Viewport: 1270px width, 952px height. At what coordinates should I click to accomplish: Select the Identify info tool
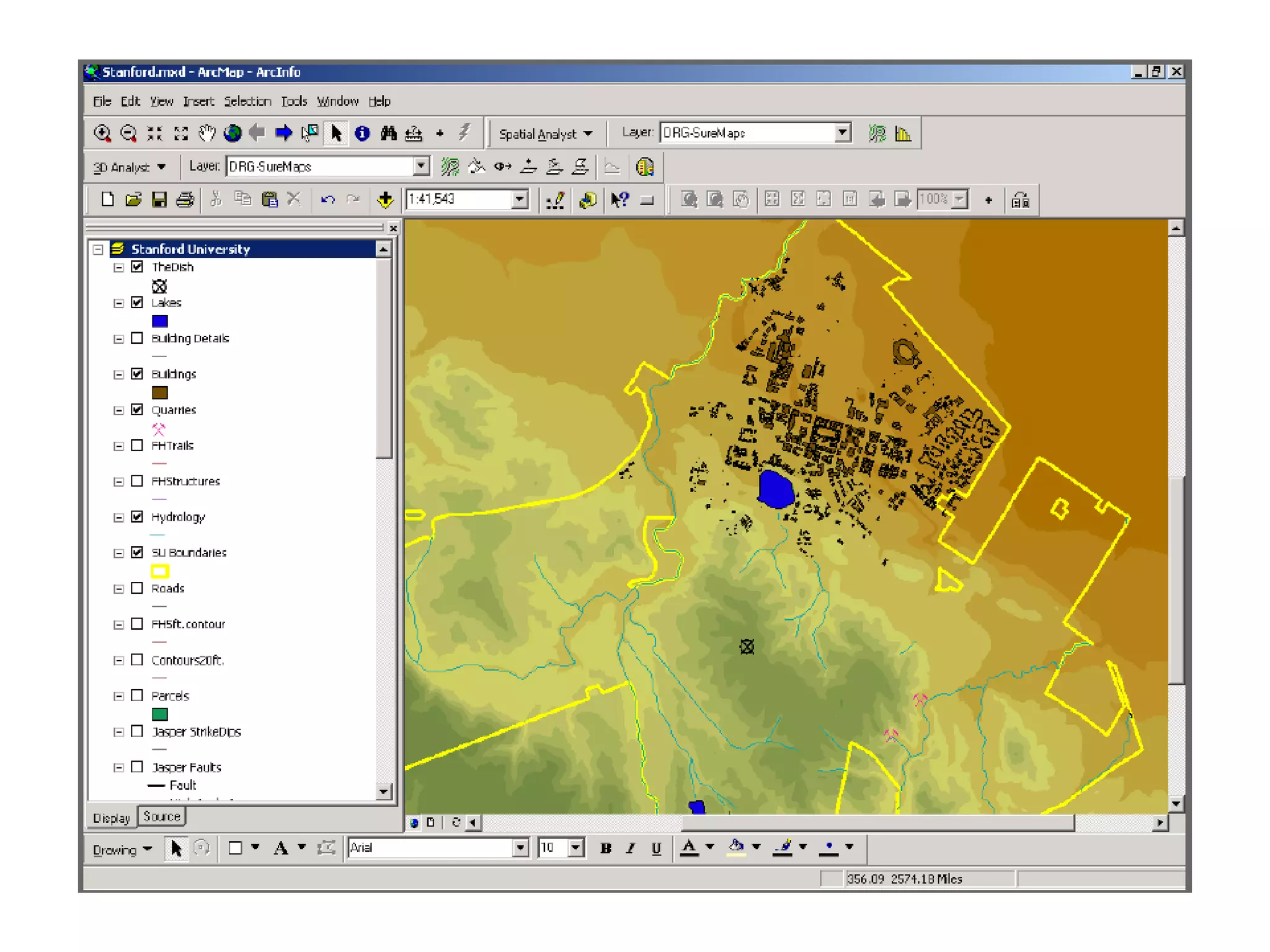coord(362,133)
